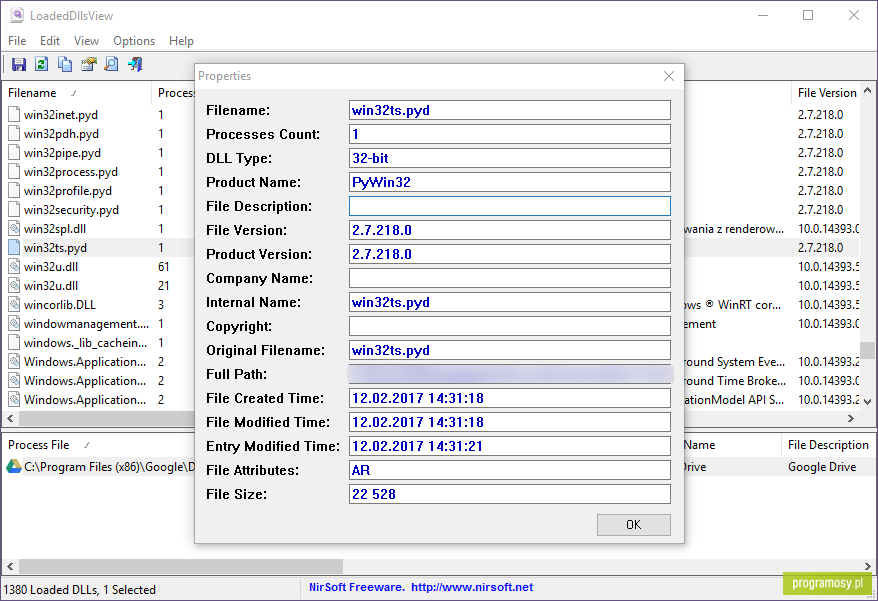The image size is (878, 601).
Task: Click the empty Copyright field
Action: point(510,326)
